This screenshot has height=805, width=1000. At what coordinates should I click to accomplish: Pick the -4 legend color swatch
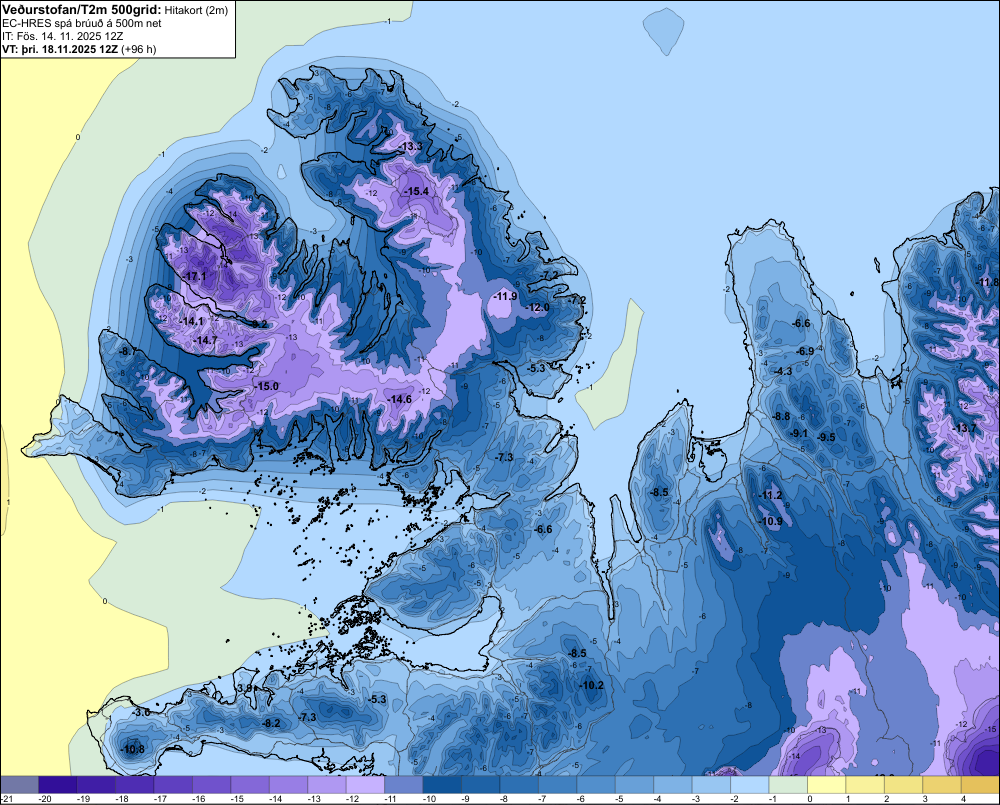tap(672, 784)
